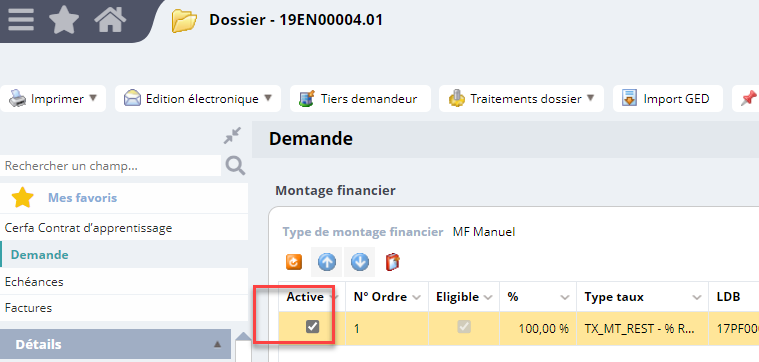Viewport: 759px width, 362px height.
Task: Click the Traitements dossier button
Action: pos(521,99)
